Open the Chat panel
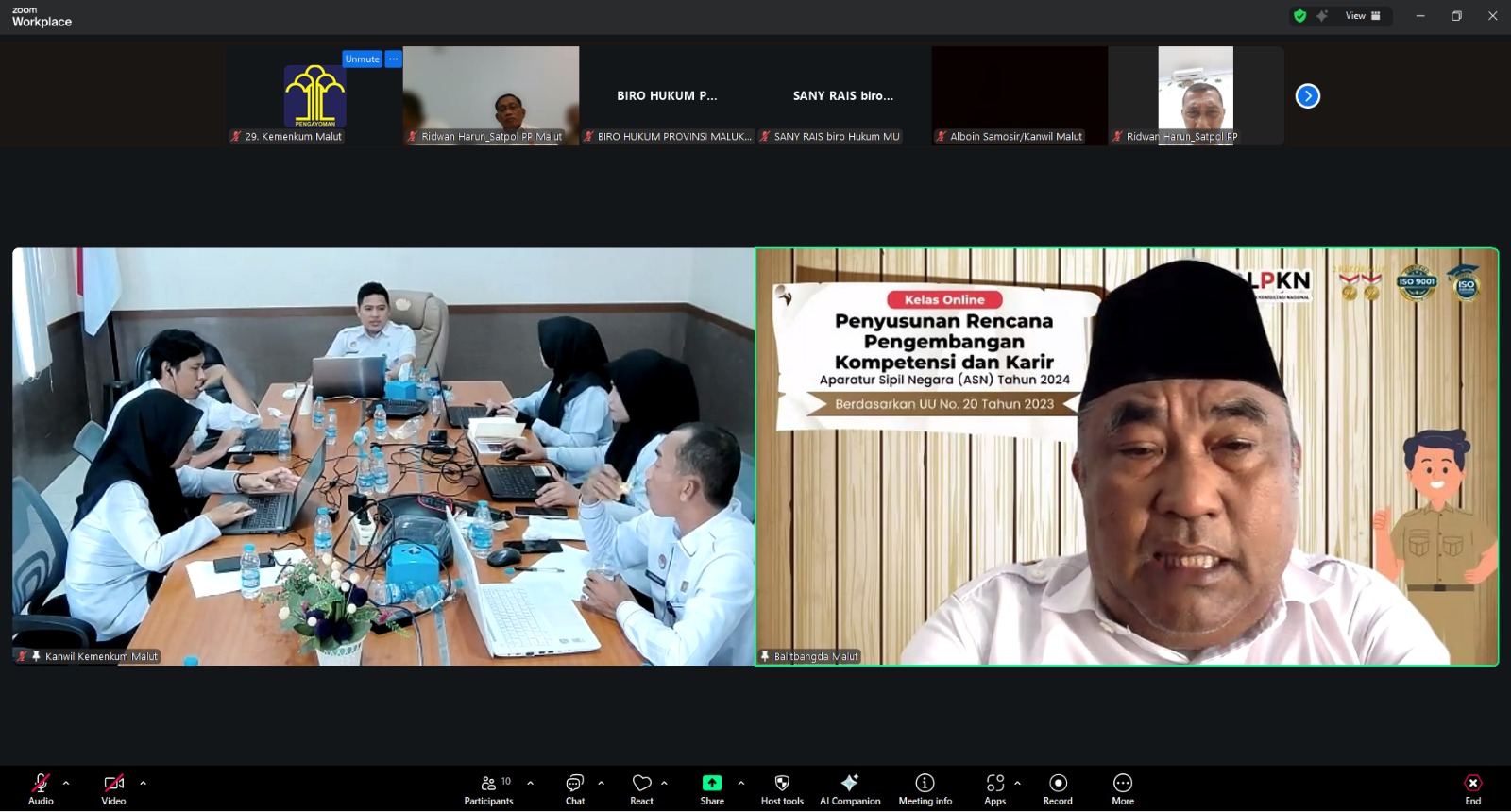1511x812 pixels. click(x=574, y=789)
